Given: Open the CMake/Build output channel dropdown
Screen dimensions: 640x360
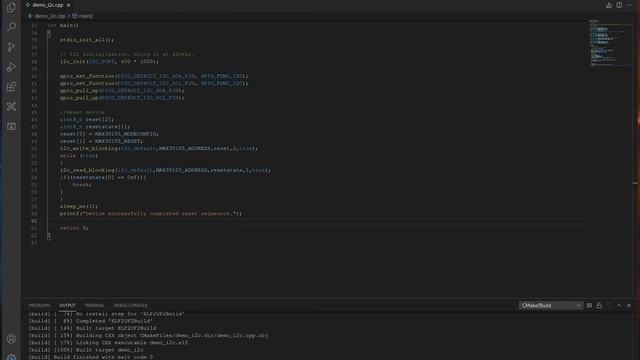Looking at the screenshot, I should coord(551,305).
